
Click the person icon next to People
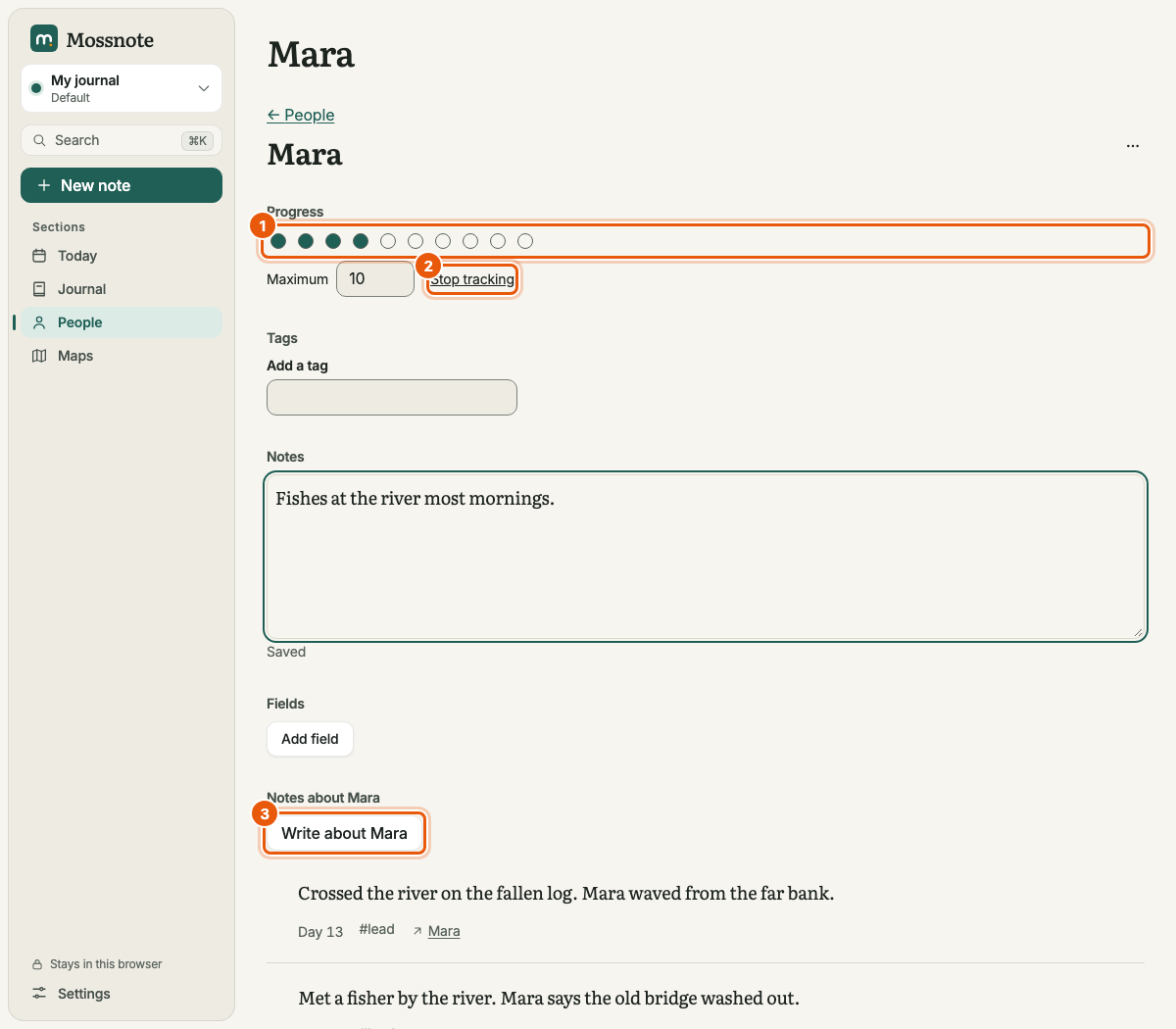coord(39,322)
